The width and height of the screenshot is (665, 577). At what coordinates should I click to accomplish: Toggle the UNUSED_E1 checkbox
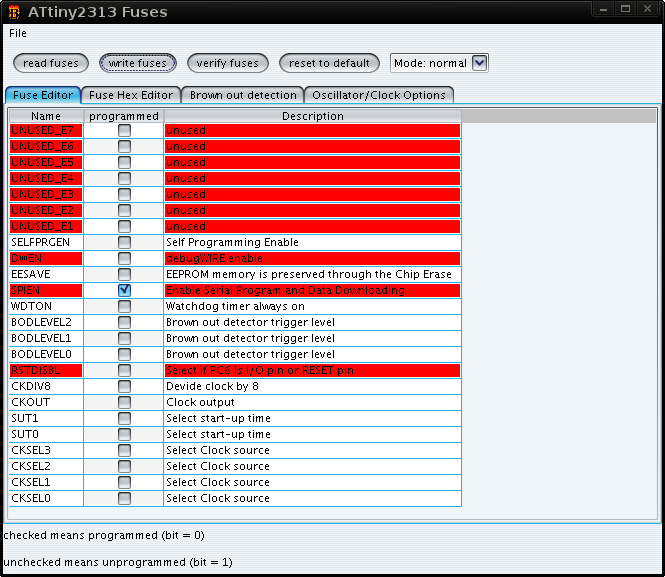coord(124,226)
